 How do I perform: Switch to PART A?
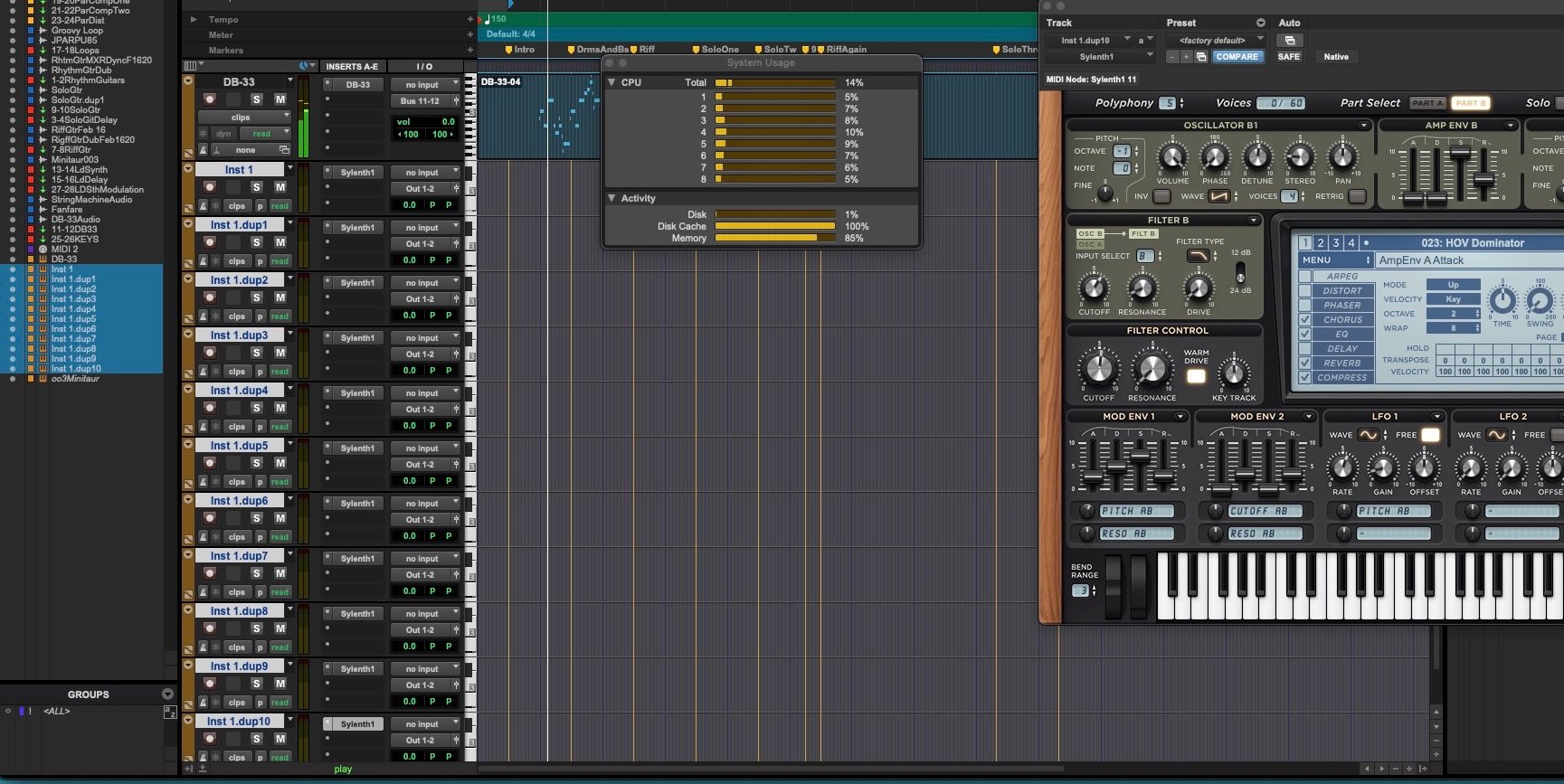pyautogui.click(x=1427, y=103)
